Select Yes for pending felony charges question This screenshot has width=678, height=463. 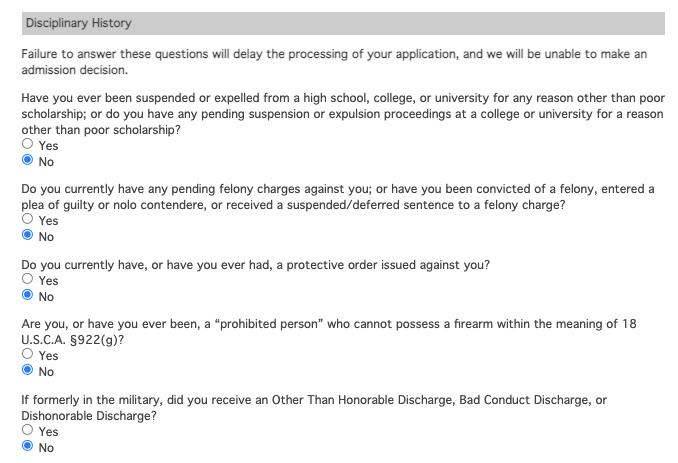click(x=27, y=220)
